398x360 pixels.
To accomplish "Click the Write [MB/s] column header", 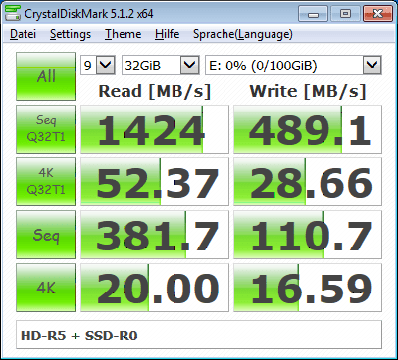I will coord(308,91).
